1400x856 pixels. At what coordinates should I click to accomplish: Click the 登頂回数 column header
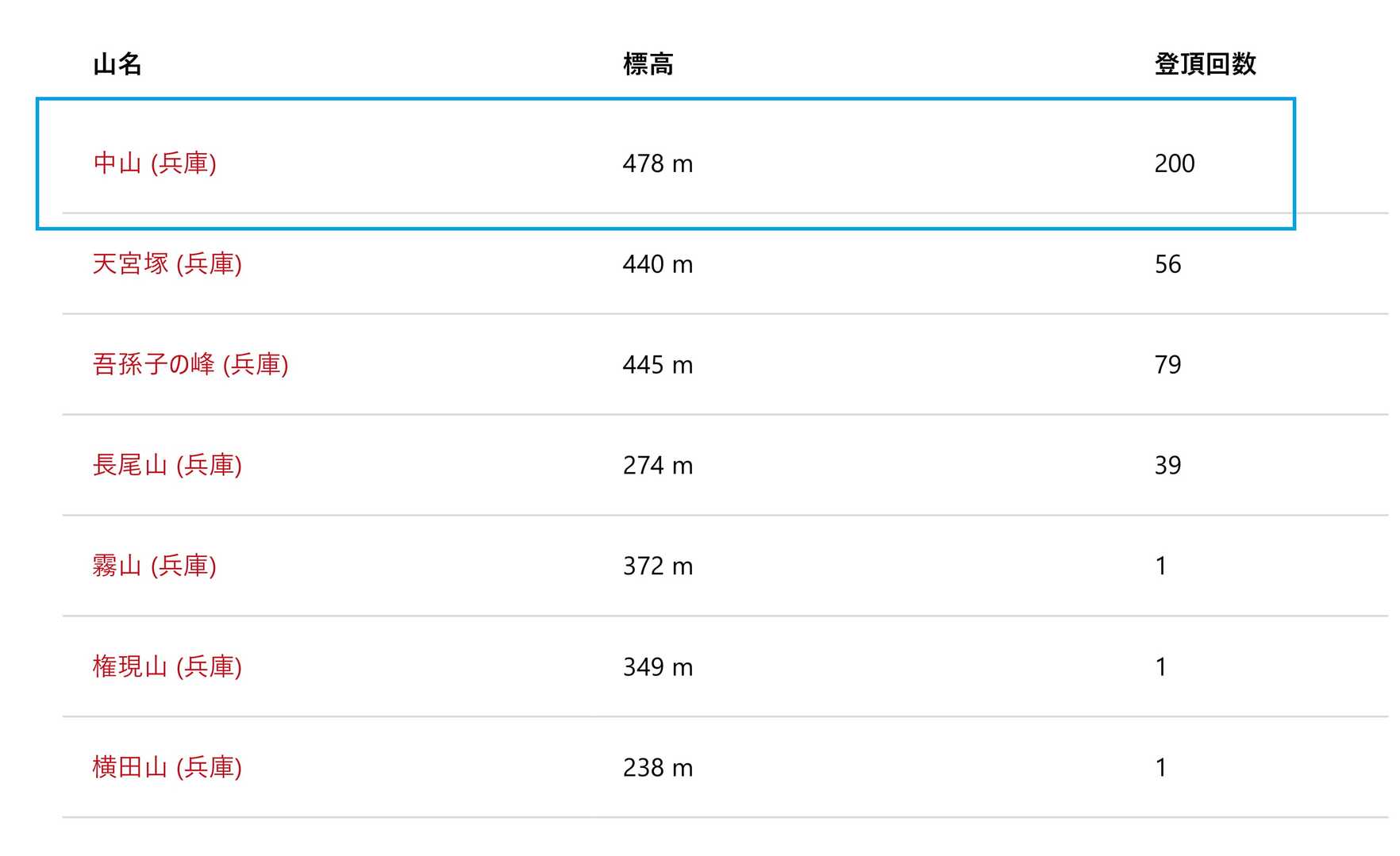[x=1205, y=64]
